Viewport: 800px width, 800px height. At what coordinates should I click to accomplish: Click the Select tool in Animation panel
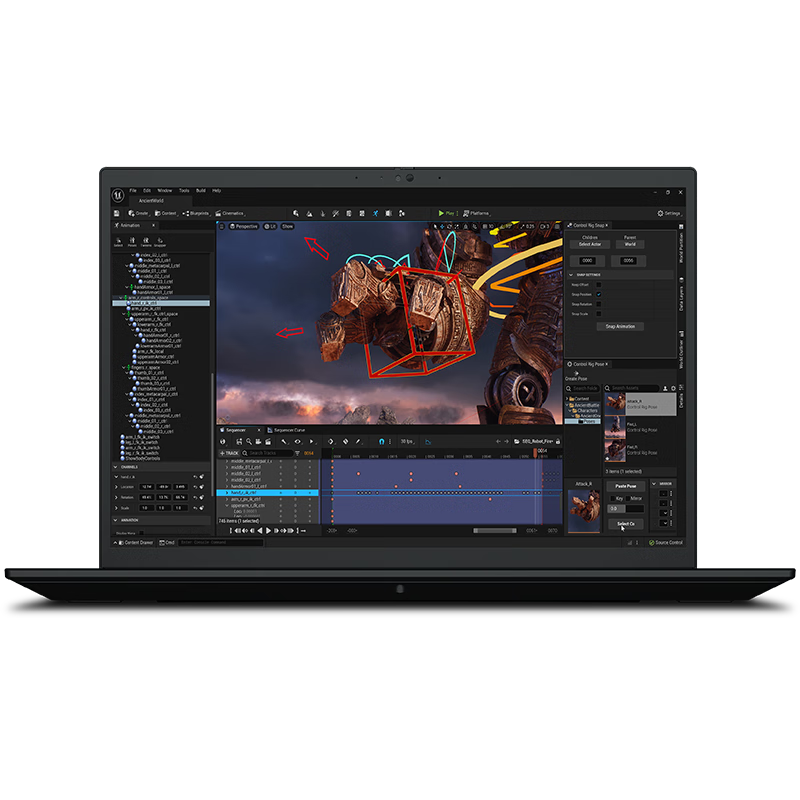(x=118, y=242)
